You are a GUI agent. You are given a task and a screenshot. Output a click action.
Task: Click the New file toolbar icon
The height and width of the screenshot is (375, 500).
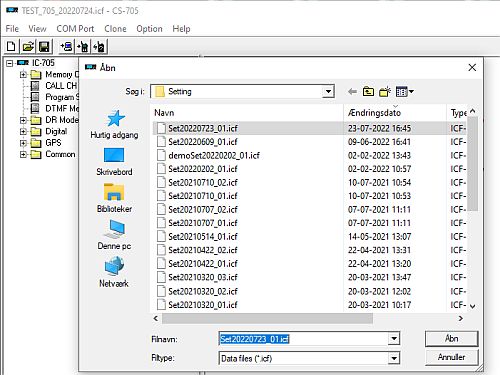(11, 46)
